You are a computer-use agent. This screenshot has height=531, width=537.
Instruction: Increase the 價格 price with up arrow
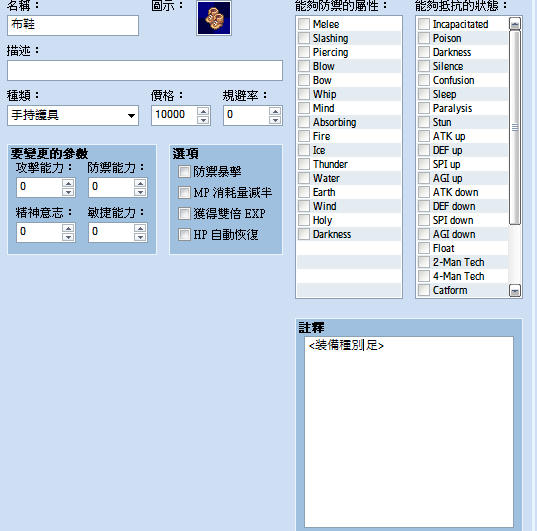(x=203, y=111)
